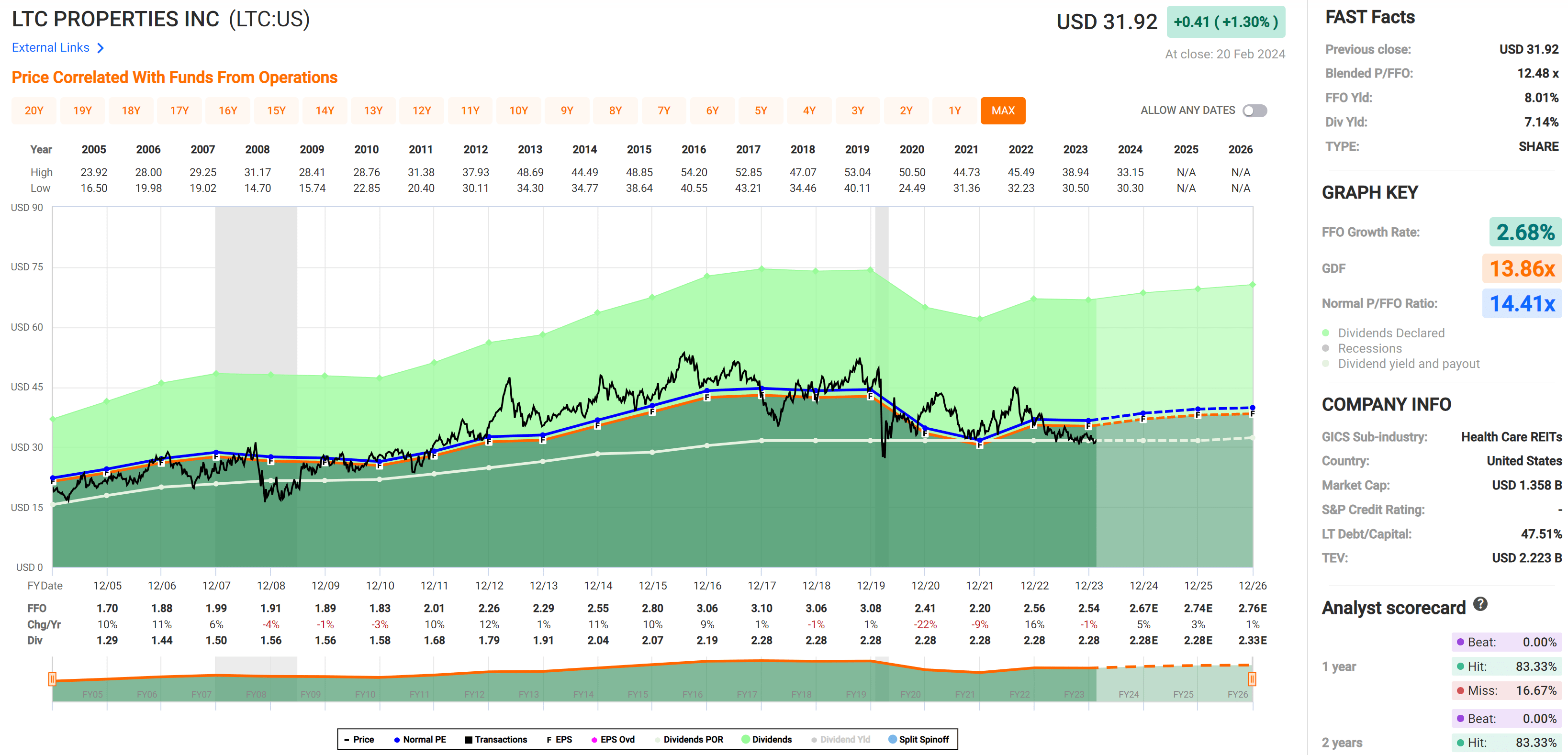Screen dimensions: 1568x755
Task: Switch to the 10Y timeframe tab
Action: [519, 110]
